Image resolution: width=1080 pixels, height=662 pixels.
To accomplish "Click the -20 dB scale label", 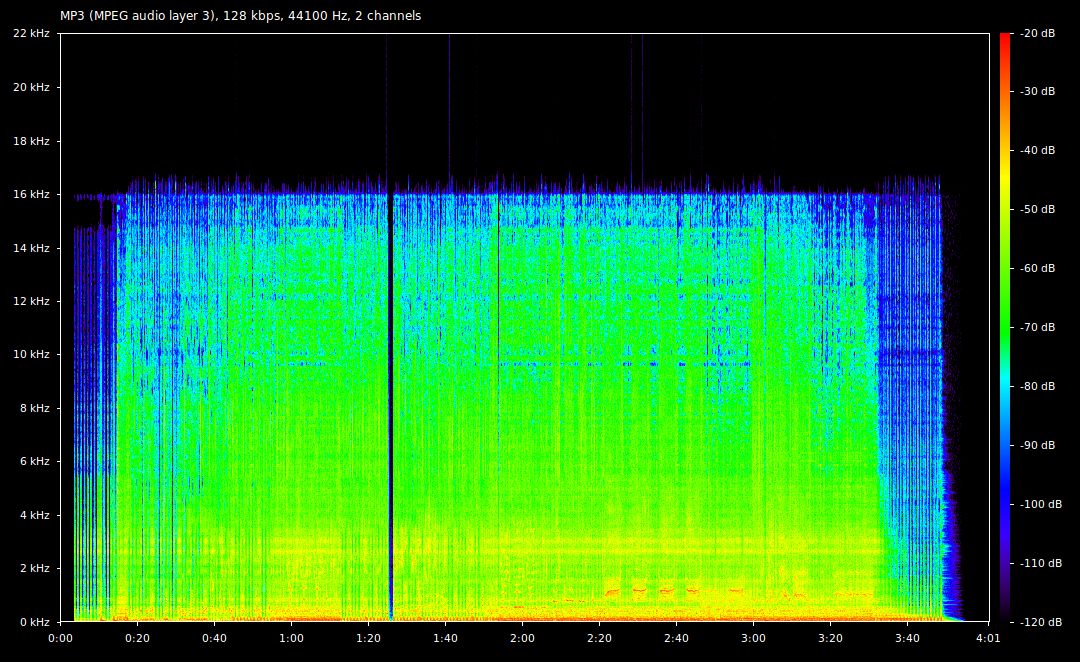I will [1037, 33].
